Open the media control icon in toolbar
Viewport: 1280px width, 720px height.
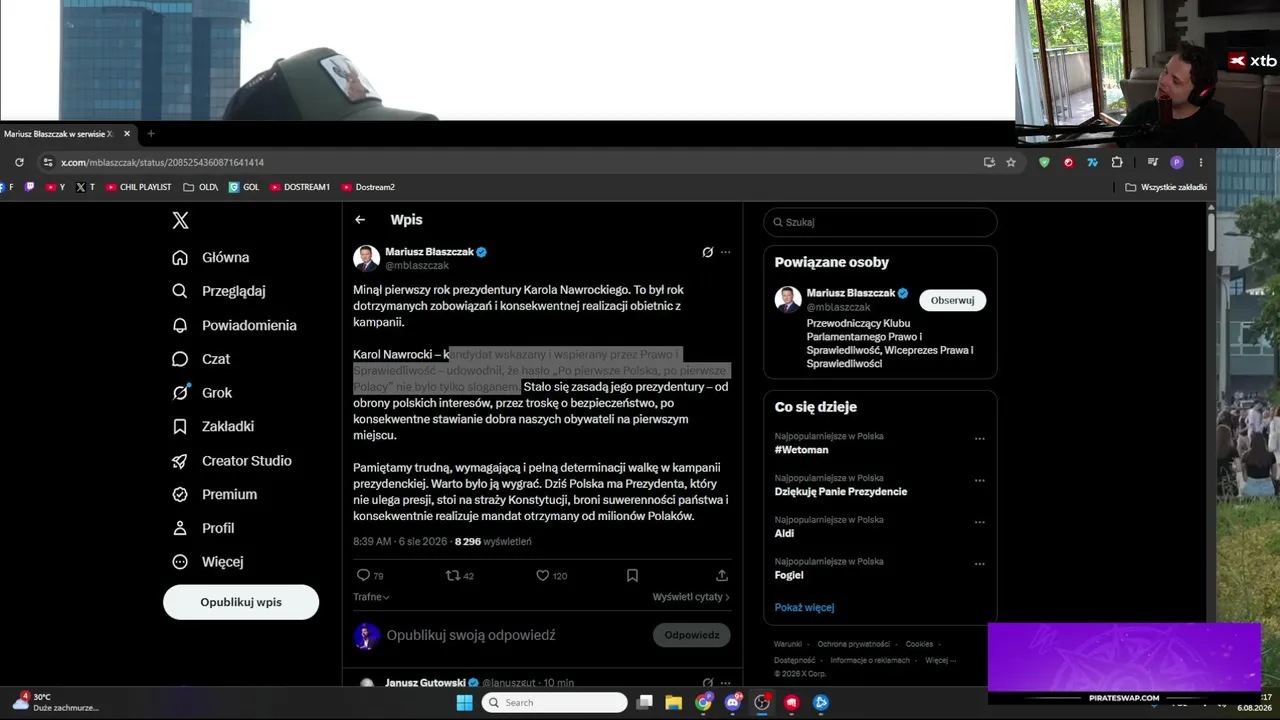(x=1152, y=162)
